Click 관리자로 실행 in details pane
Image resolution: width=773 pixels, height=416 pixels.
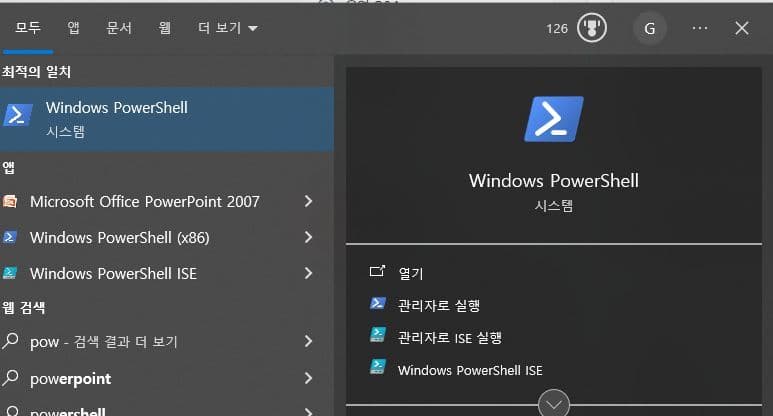439,306
